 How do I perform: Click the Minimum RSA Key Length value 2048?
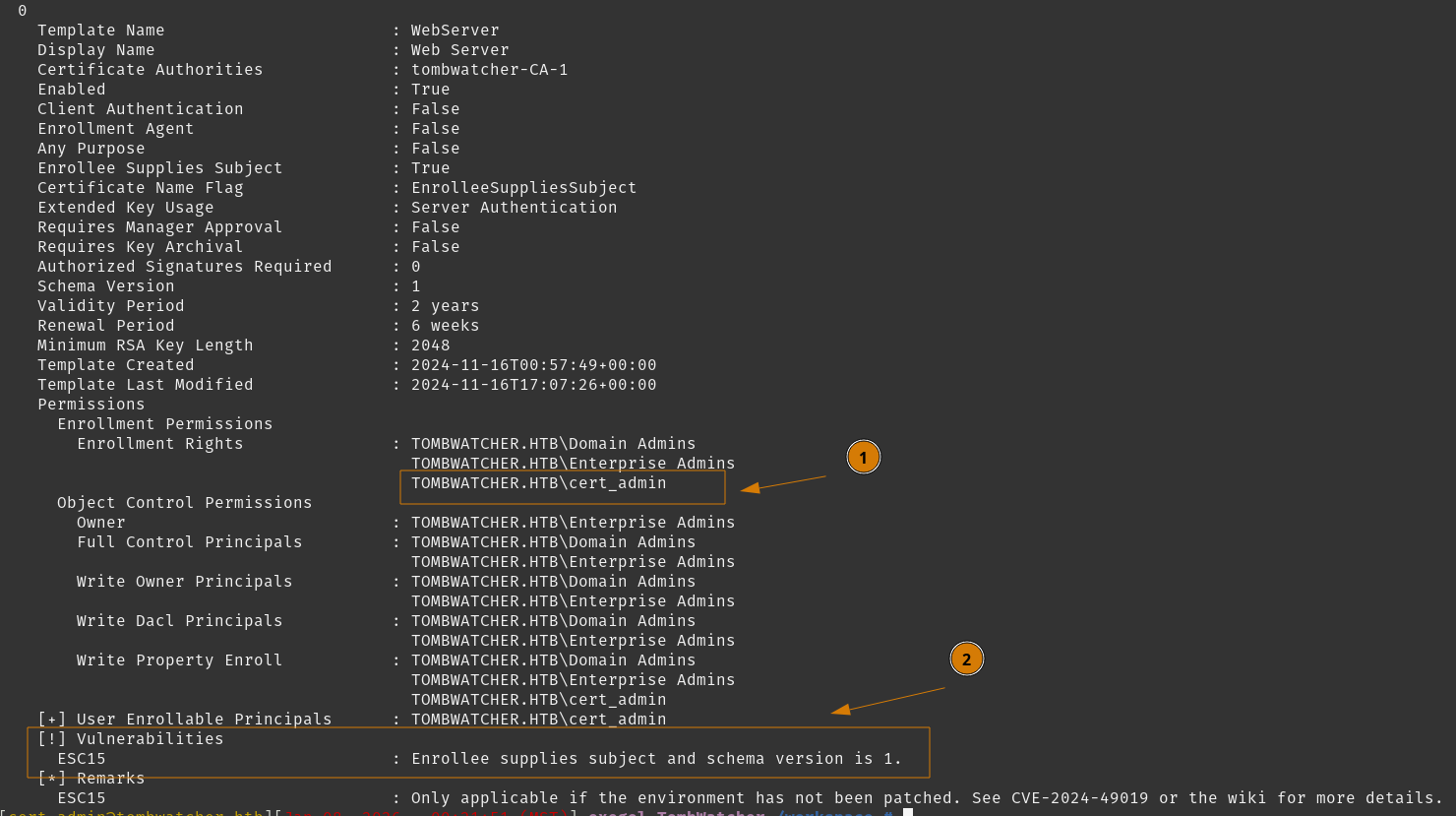pos(430,345)
